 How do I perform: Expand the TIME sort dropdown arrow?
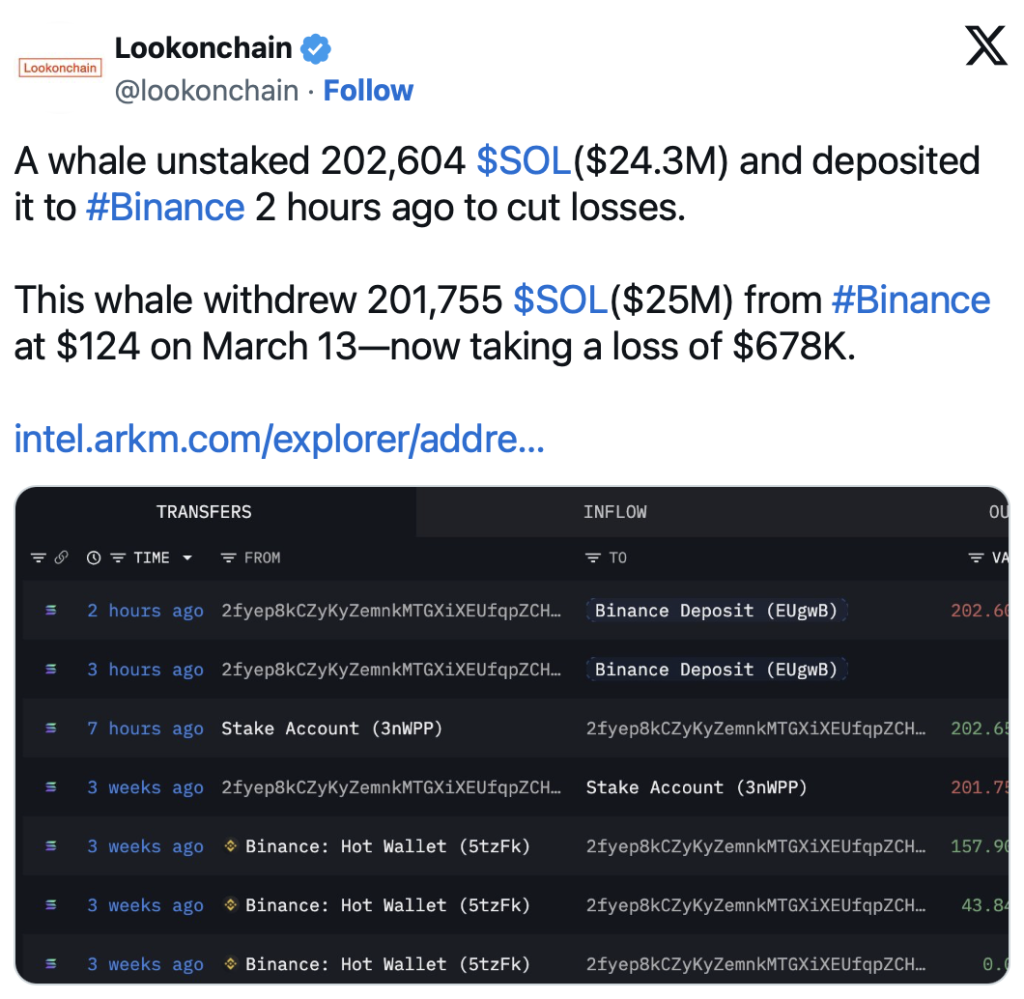[x=187, y=558]
